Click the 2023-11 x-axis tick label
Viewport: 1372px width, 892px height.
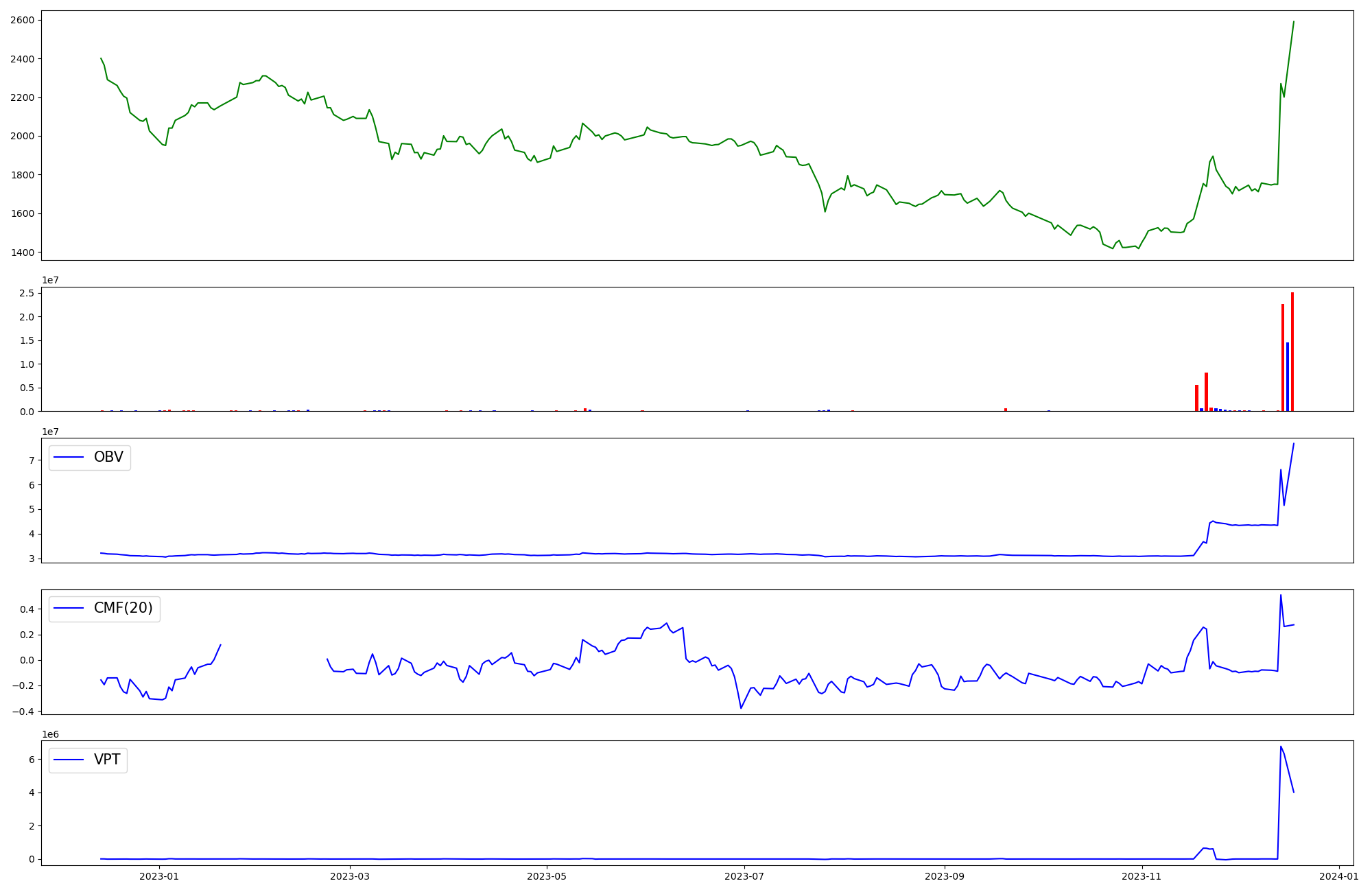(1142, 876)
